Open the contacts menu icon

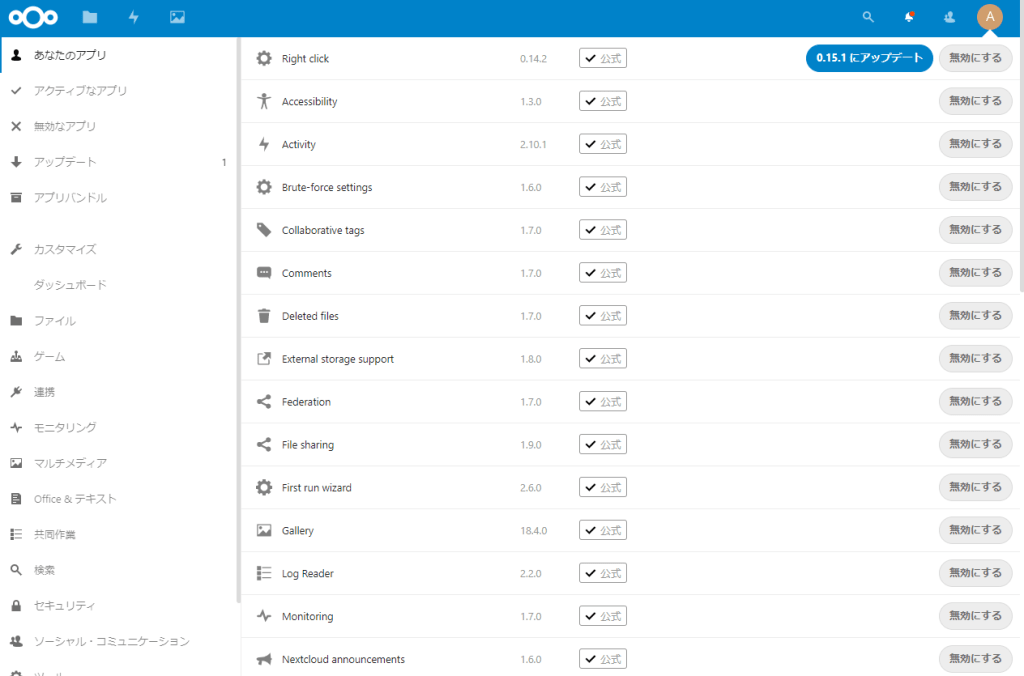click(950, 17)
